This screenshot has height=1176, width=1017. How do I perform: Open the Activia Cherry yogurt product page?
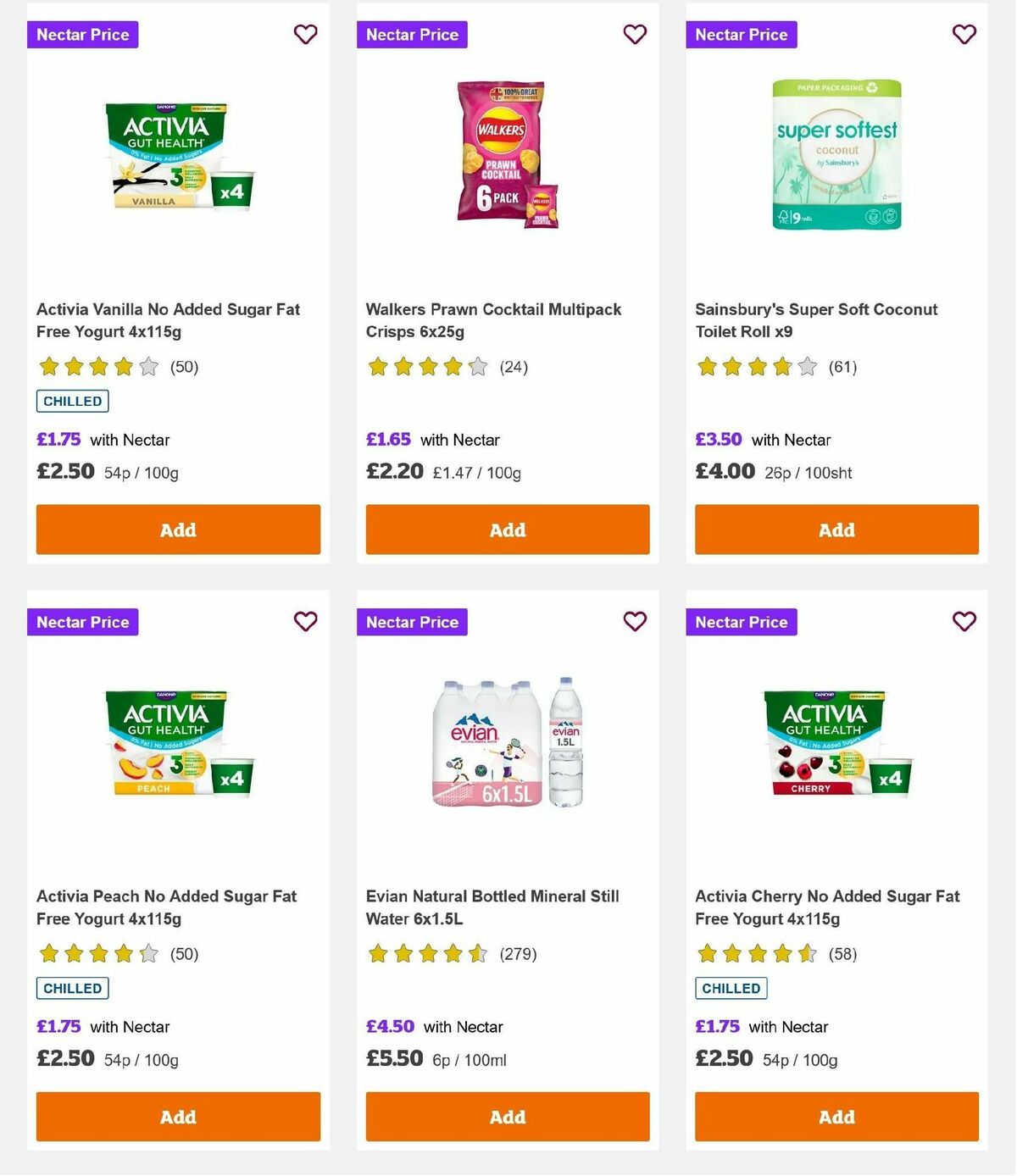[826, 907]
